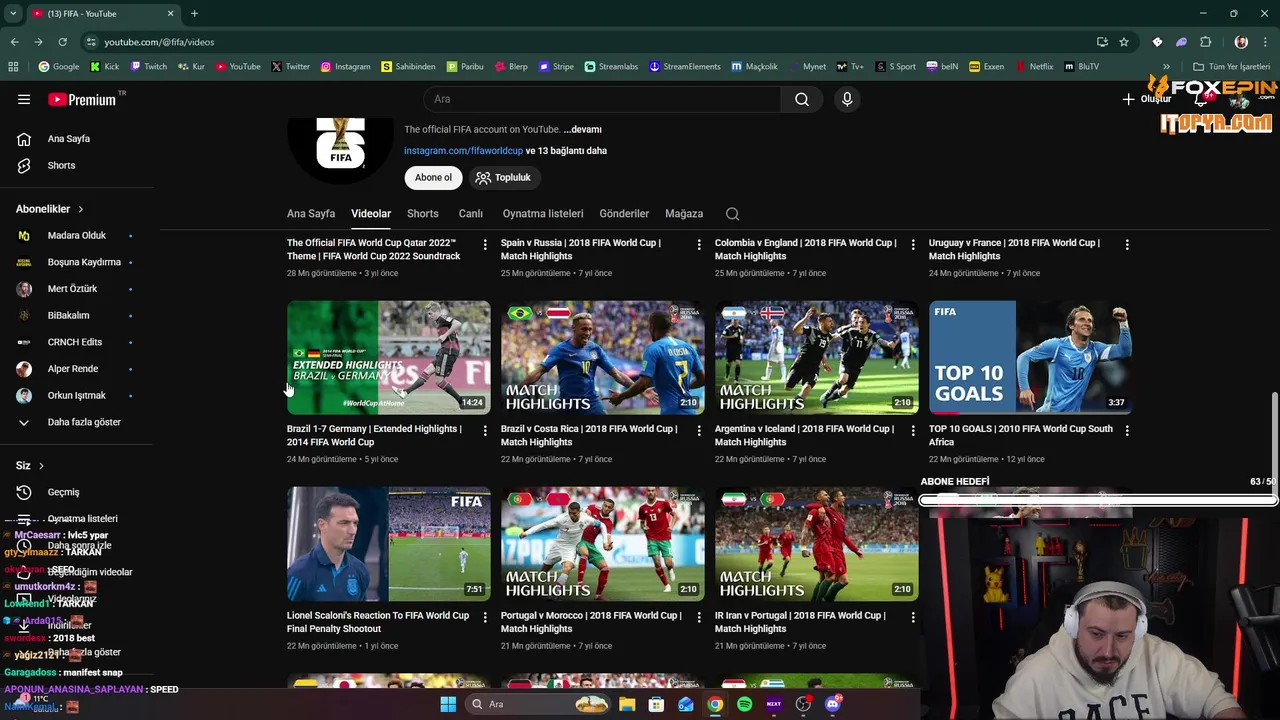Open a new browser tab
Image resolution: width=1280 pixels, height=720 pixels.
click(194, 13)
